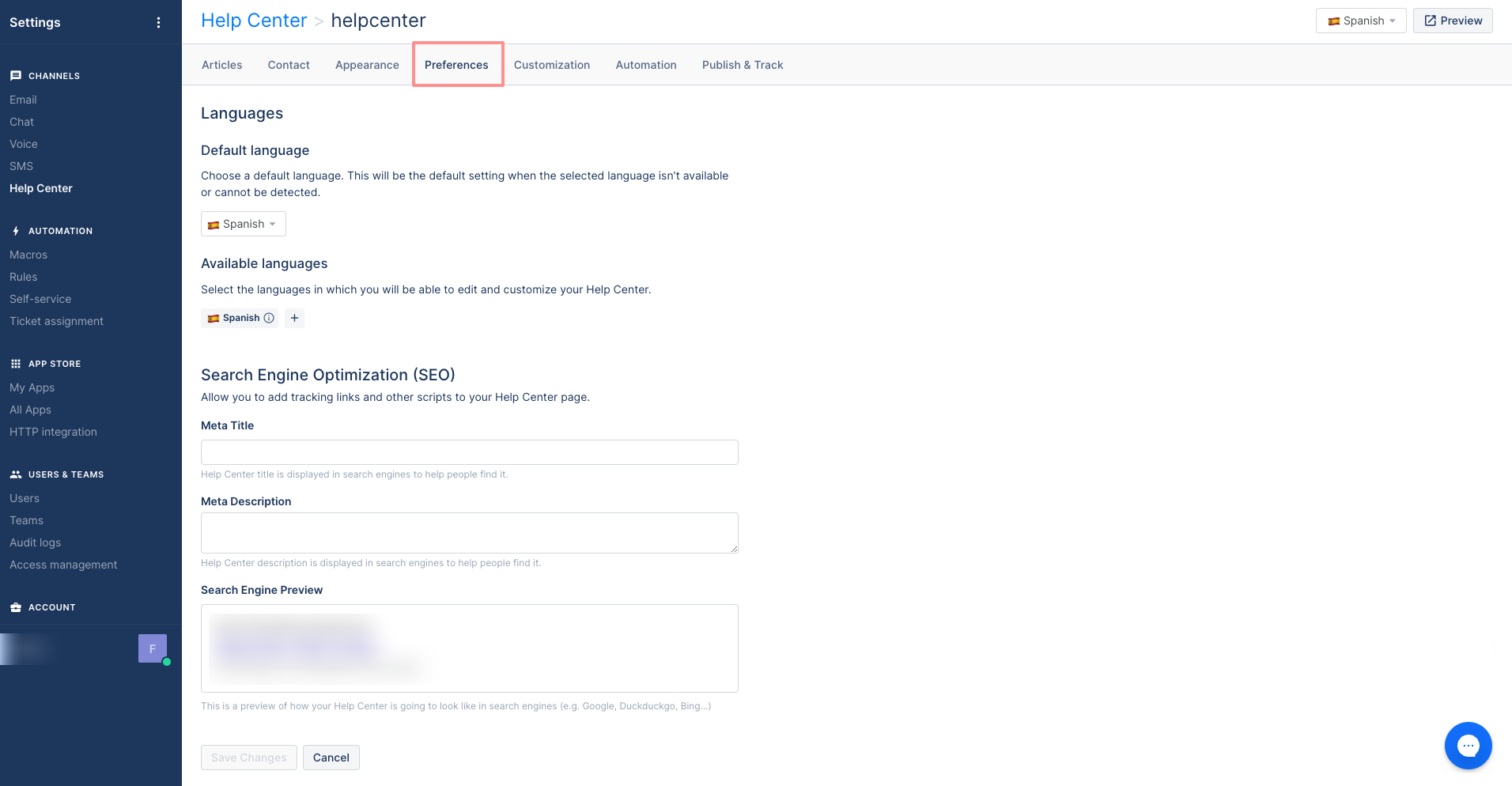
Task: Click the App Store grid icon in sidebar
Action: click(x=15, y=363)
